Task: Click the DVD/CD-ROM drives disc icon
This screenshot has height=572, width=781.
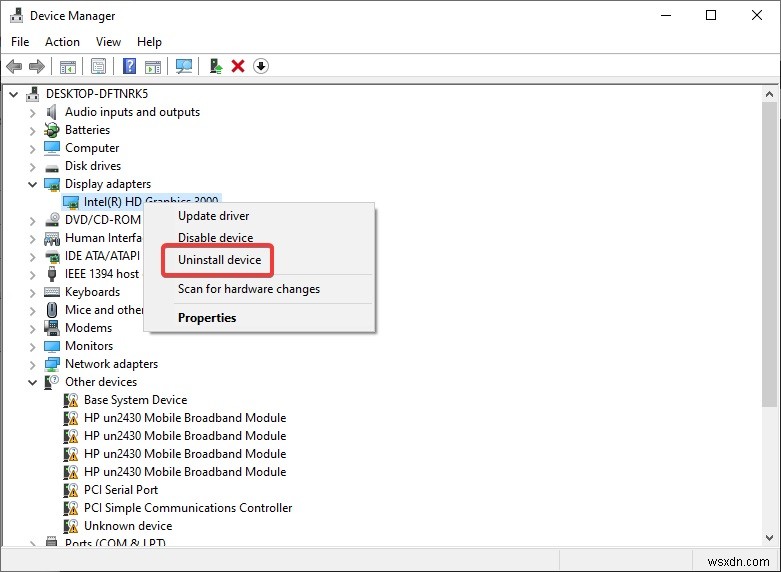Action: (52, 220)
